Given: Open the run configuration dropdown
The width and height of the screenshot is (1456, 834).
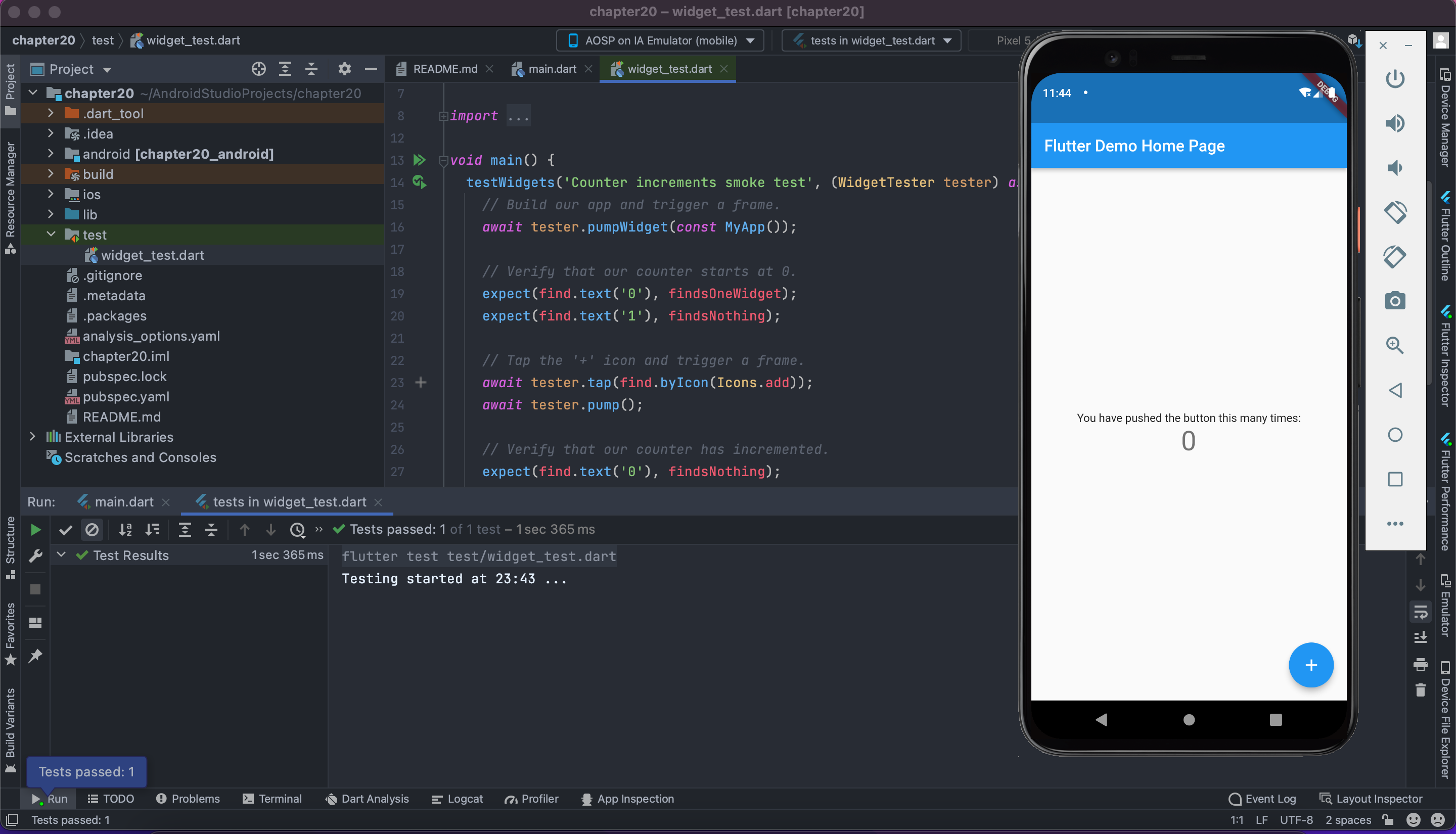Looking at the screenshot, I should pyautogui.click(x=871, y=40).
